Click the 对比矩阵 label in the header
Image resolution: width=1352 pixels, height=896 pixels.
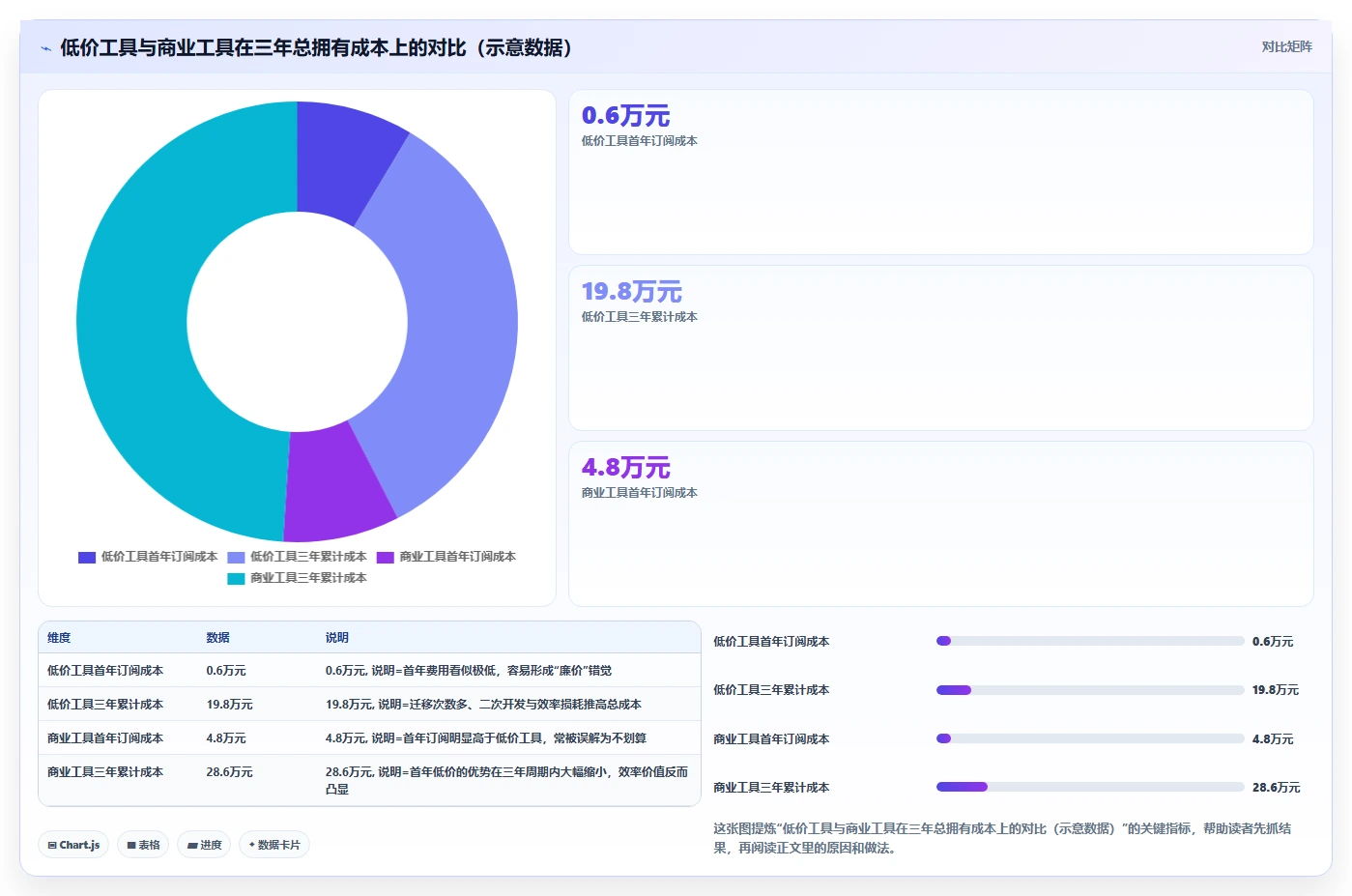point(1286,46)
